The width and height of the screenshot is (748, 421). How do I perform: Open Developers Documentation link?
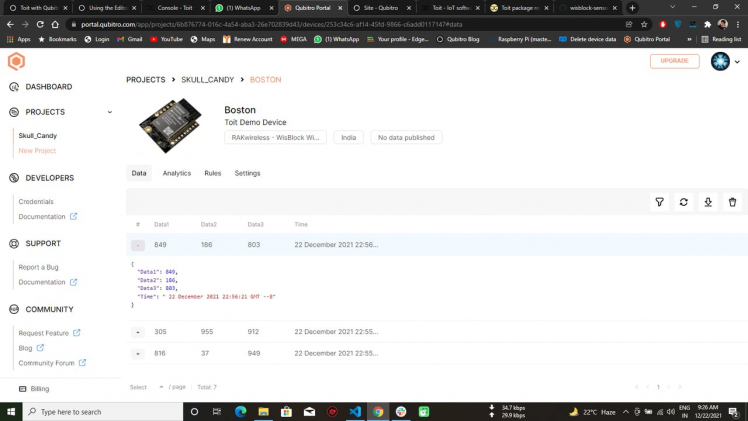click(x=48, y=216)
